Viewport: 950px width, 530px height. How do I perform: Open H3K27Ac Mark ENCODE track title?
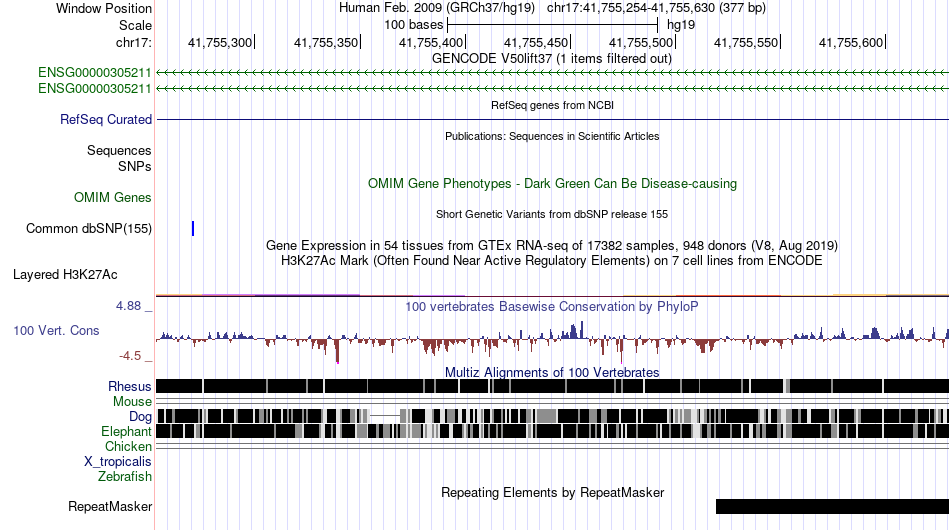pyautogui.click(x=552, y=260)
